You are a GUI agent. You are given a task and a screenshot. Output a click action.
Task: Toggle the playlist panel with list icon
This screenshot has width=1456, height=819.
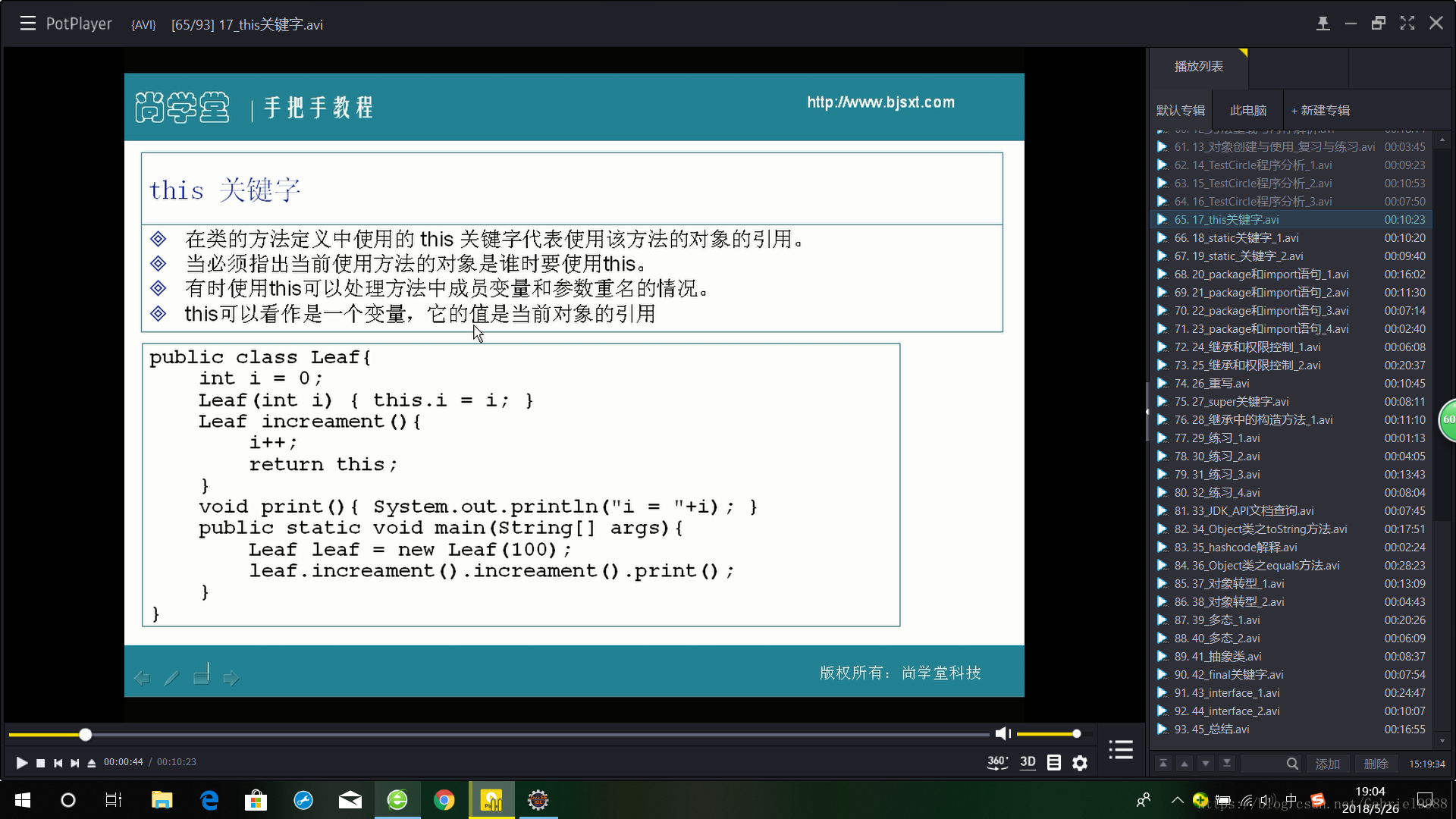point(1121,749)
